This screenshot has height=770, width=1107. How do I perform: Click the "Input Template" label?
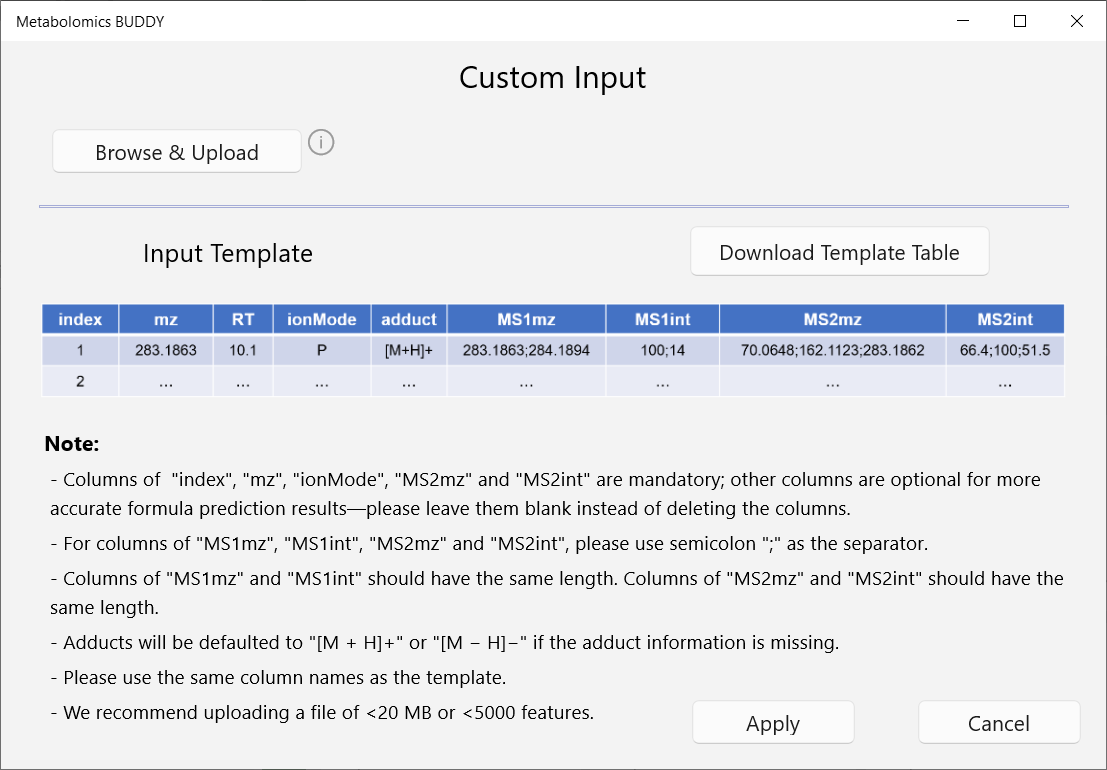228,254
